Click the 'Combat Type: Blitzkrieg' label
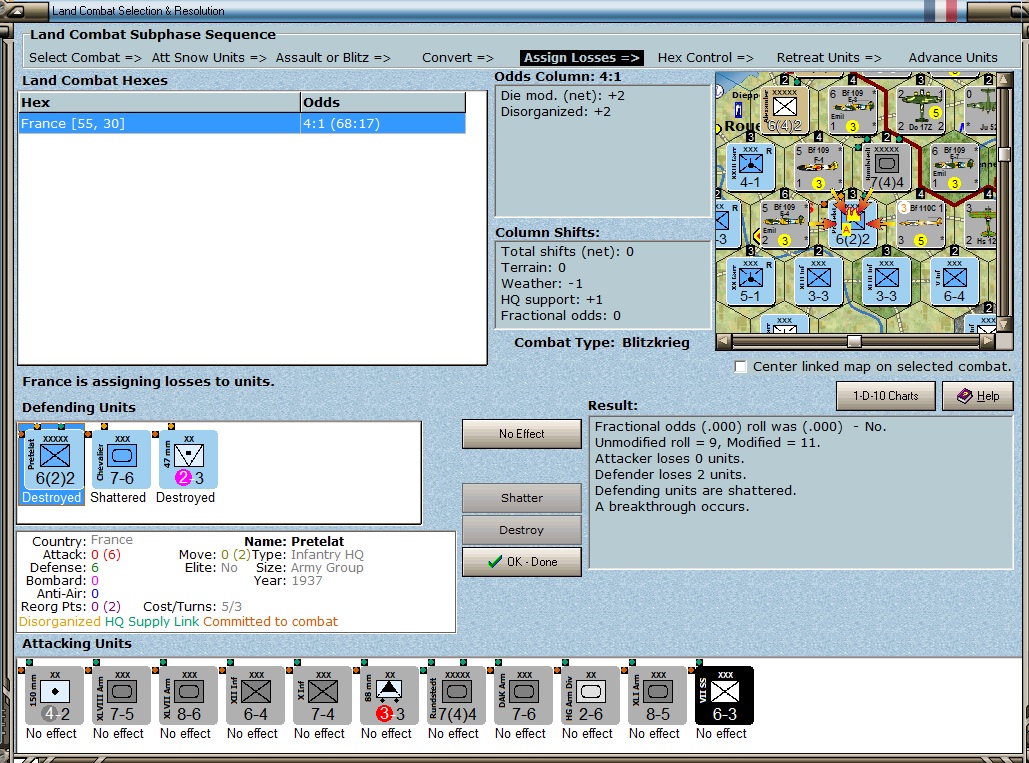 pos(602,342)
